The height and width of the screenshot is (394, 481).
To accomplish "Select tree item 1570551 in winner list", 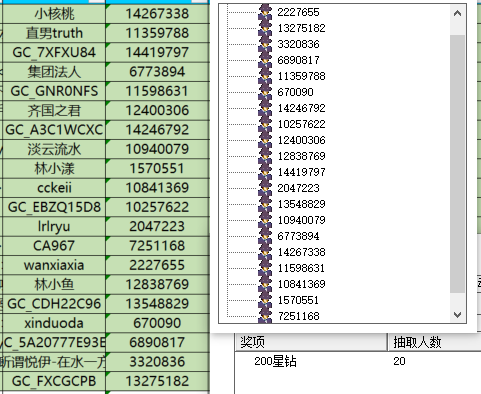I will click(x=298, y=300).
